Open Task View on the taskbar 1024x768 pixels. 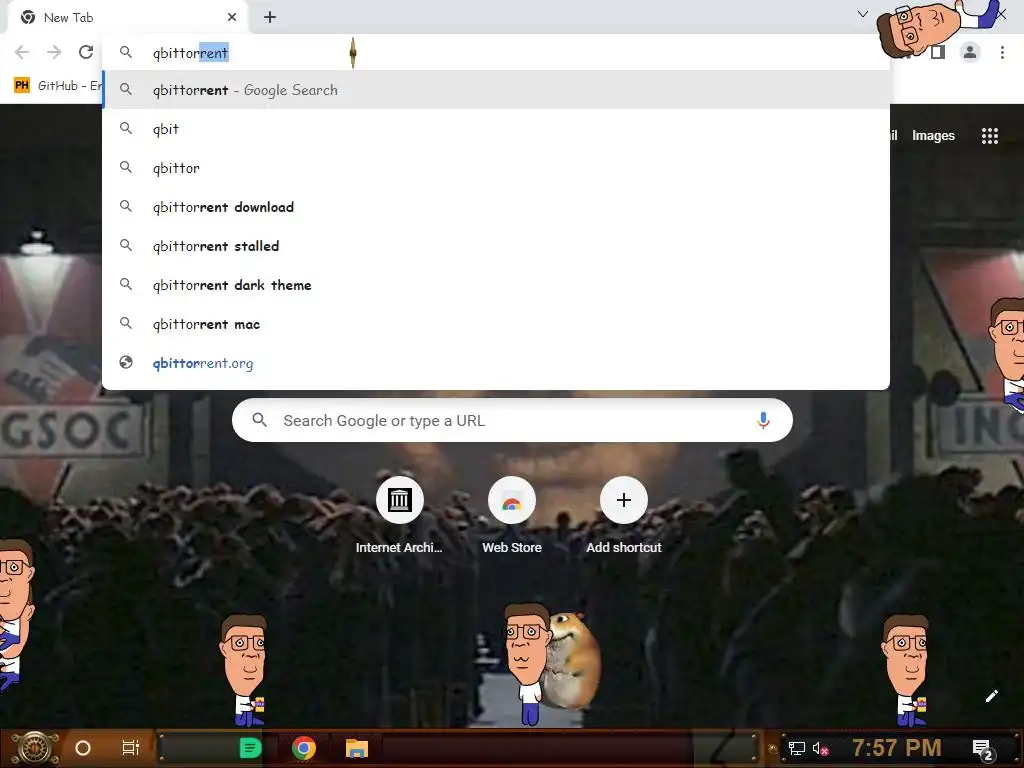point(131,748)
